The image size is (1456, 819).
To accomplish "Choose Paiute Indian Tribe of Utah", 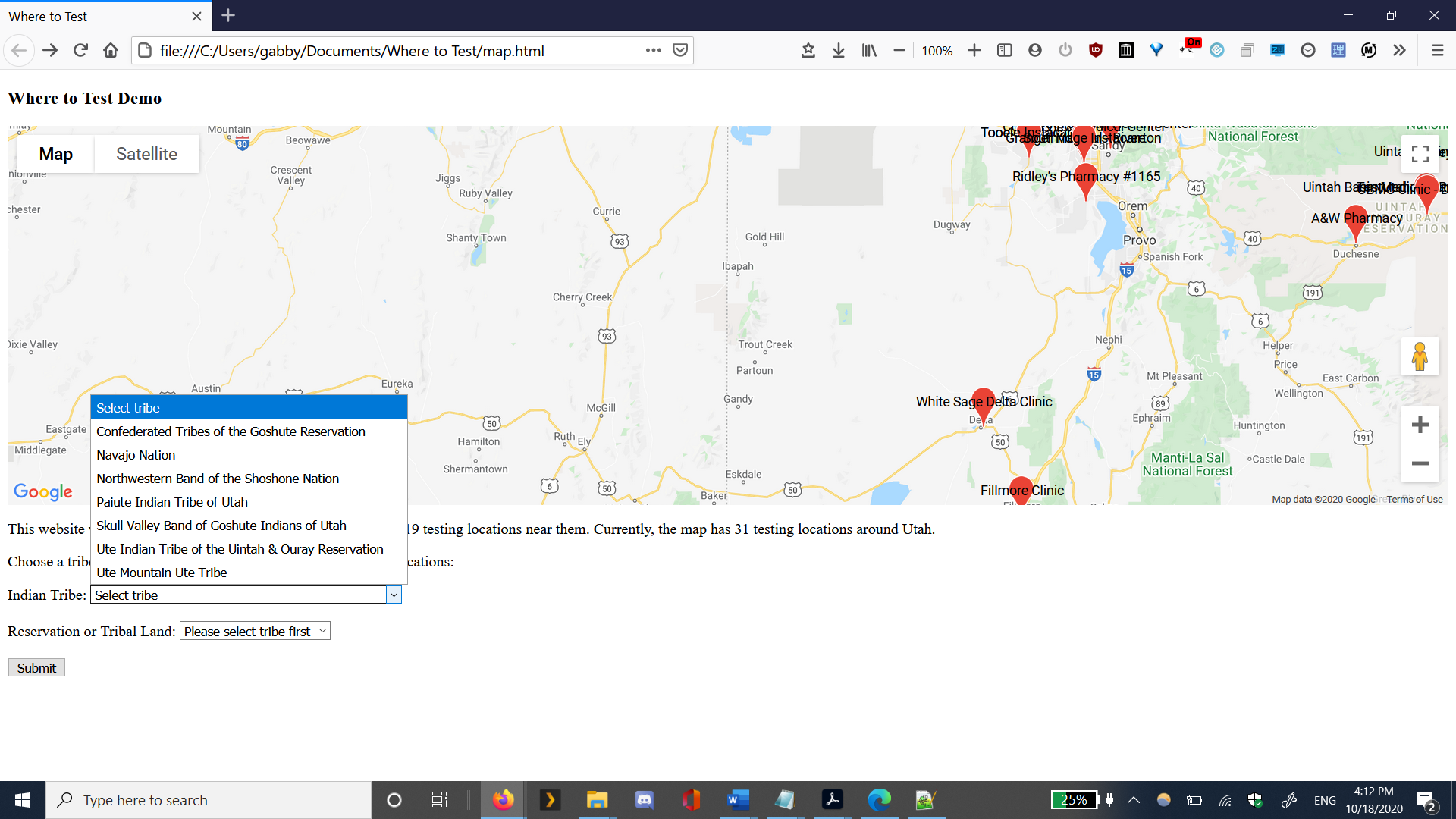I will [x=172, y=502].
